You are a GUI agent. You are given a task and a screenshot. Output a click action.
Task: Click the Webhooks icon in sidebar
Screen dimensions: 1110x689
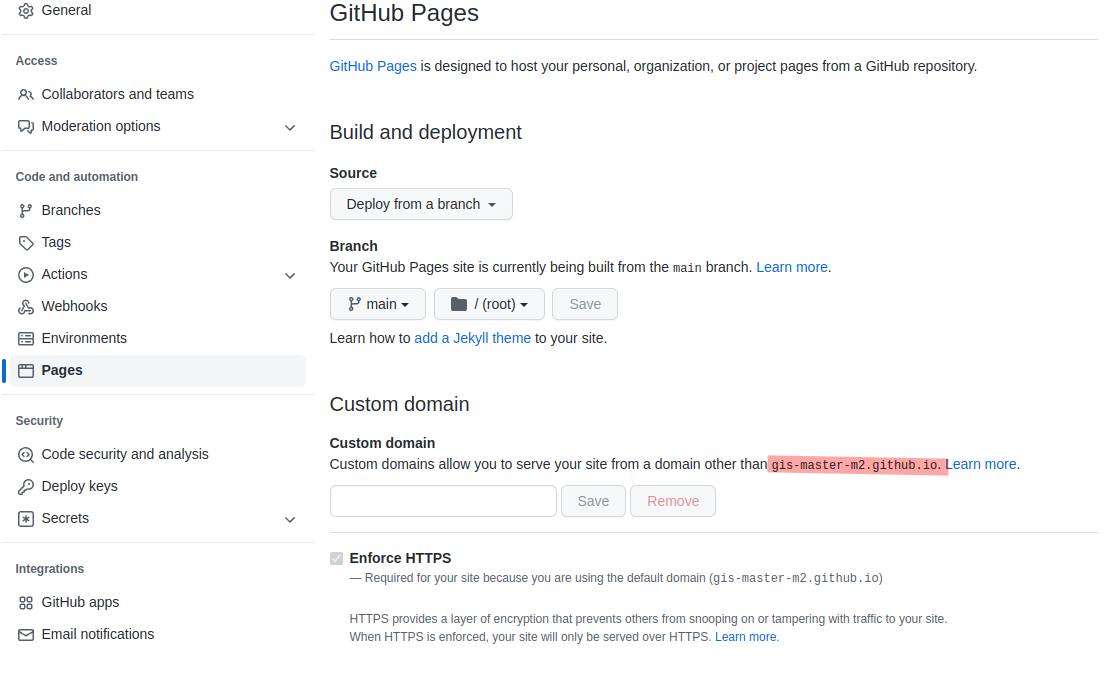(25, 307)
